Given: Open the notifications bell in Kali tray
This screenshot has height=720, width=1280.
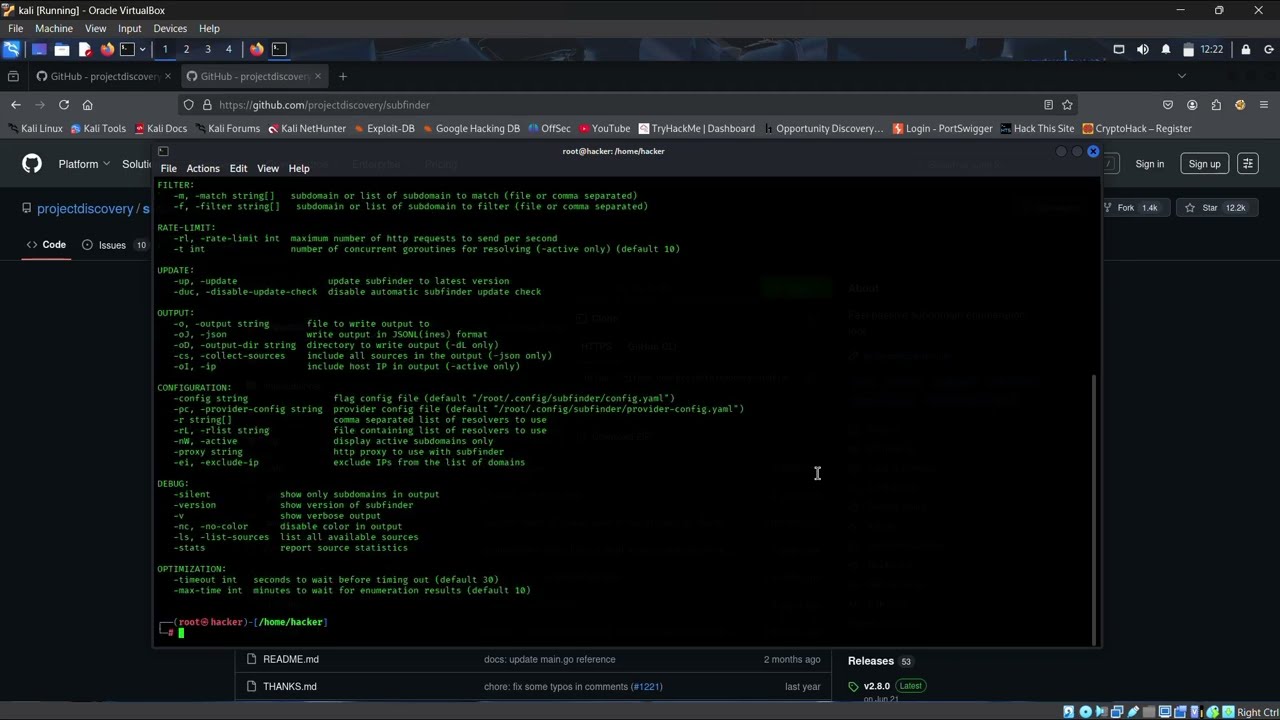Looking at the screenshot, I should pos(1166,49).
